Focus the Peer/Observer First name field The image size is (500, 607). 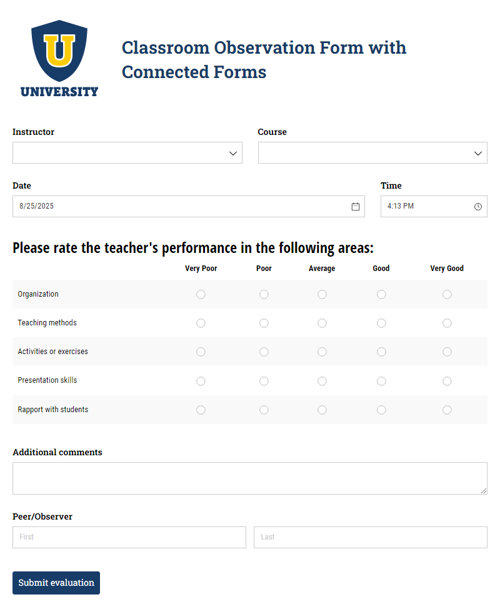coord(129,537)
